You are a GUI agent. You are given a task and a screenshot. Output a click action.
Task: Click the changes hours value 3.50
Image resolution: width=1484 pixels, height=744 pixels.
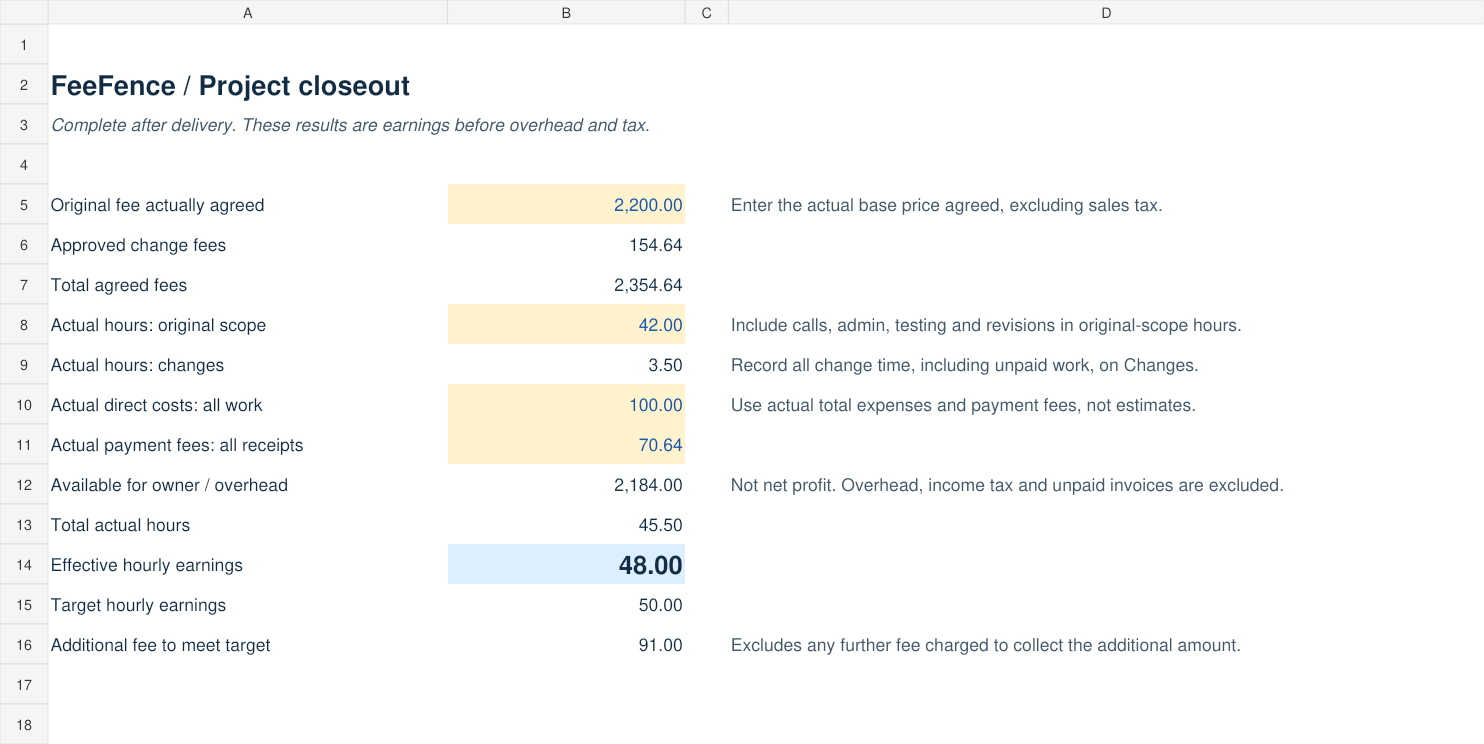click(566, 364)
